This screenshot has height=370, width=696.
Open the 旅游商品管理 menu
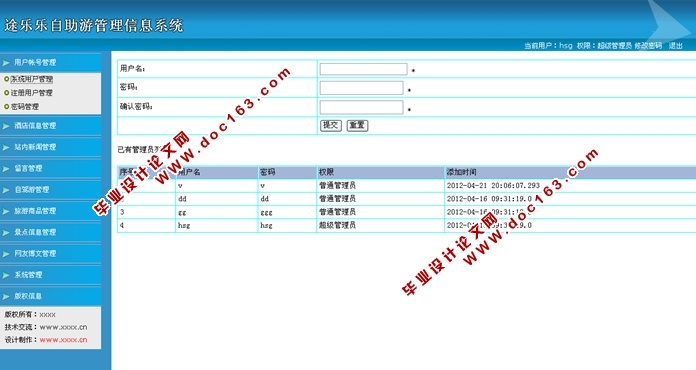35,211
